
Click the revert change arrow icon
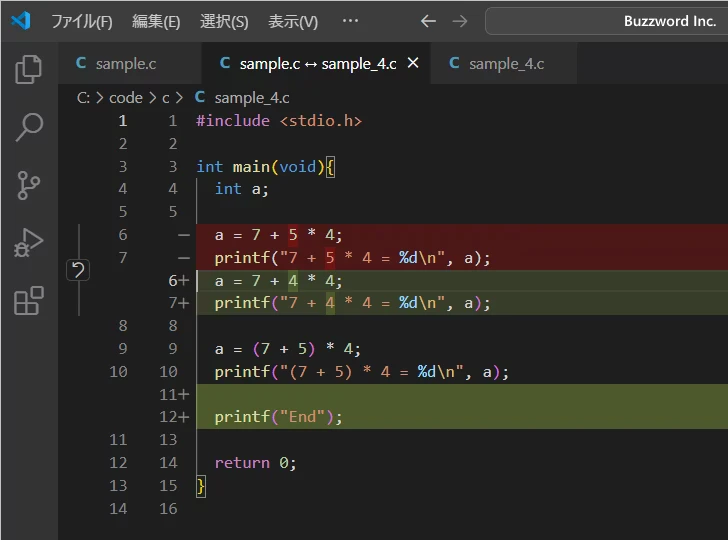pos(78,270)
